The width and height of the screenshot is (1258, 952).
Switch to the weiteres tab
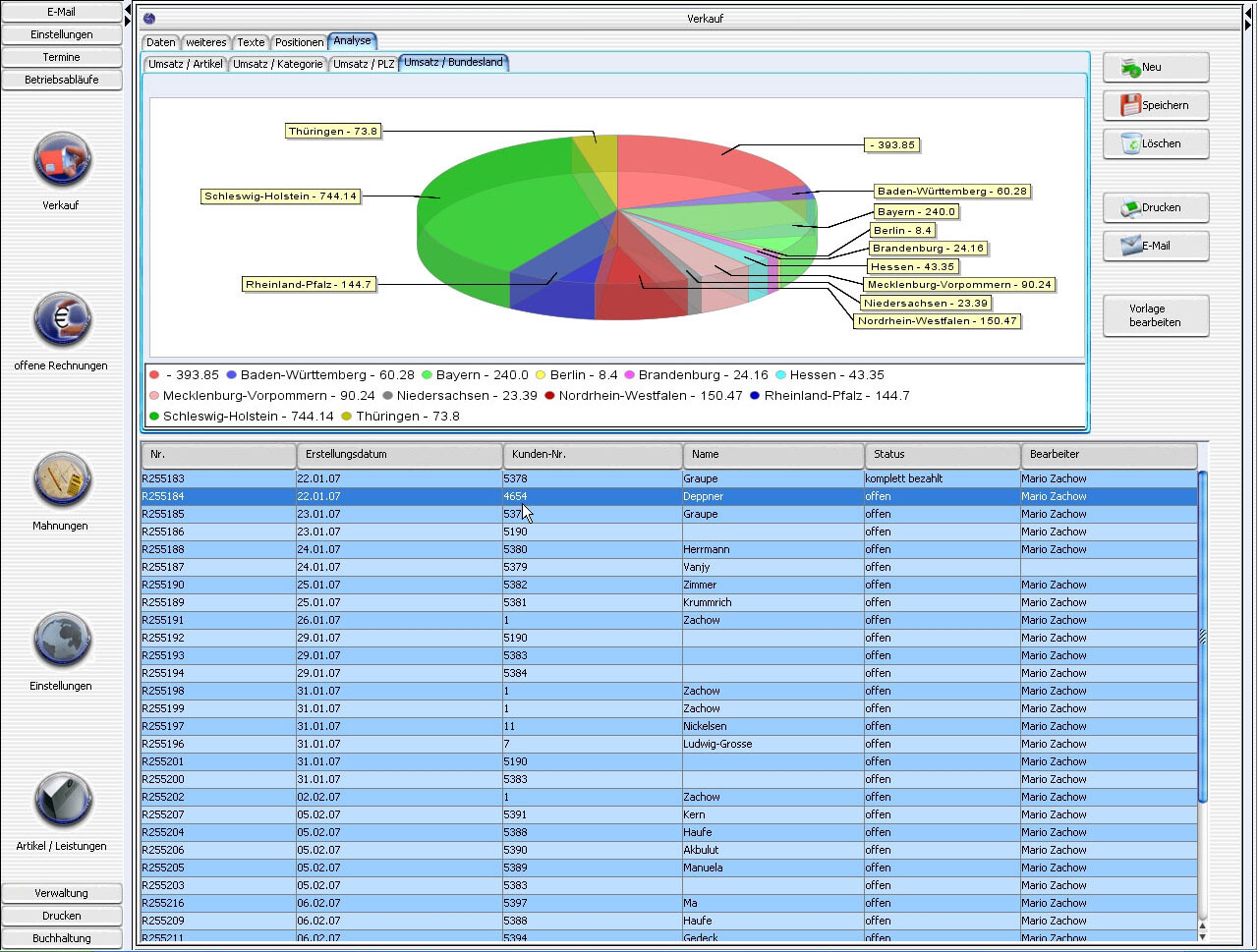pos(206,42)
